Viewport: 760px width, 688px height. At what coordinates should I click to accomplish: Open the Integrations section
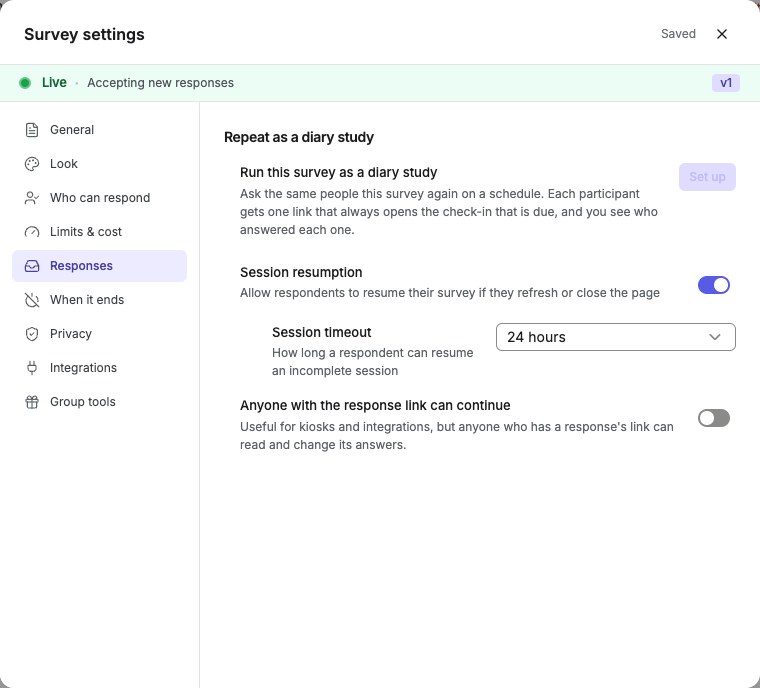pyautogui.click(x=99, y=368)
